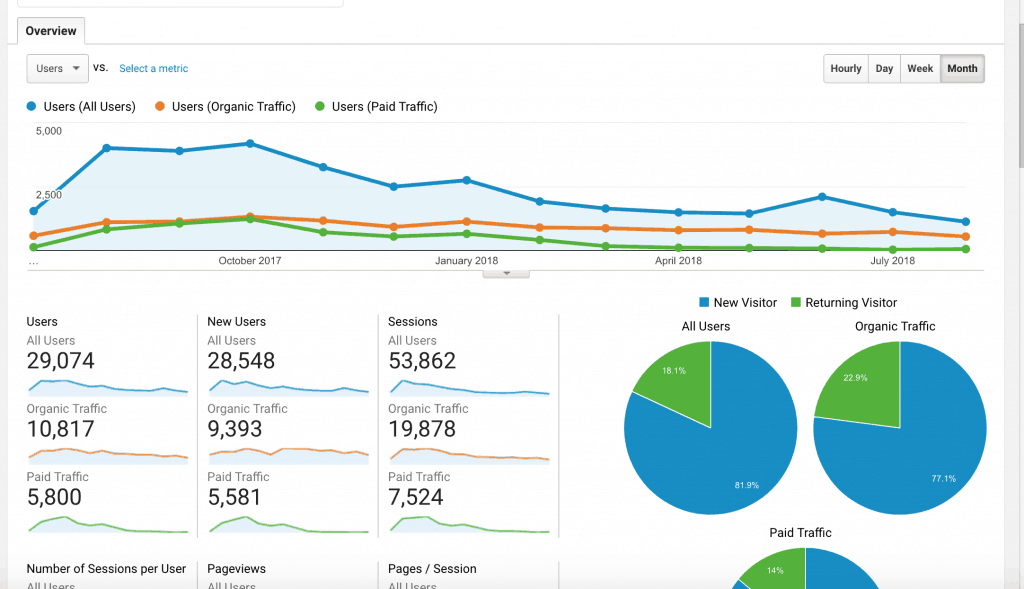This screenshot has width=1024, height=589.
Task: Click Paid Traffic sparkline under 5,800
Action: click(108, 524)
